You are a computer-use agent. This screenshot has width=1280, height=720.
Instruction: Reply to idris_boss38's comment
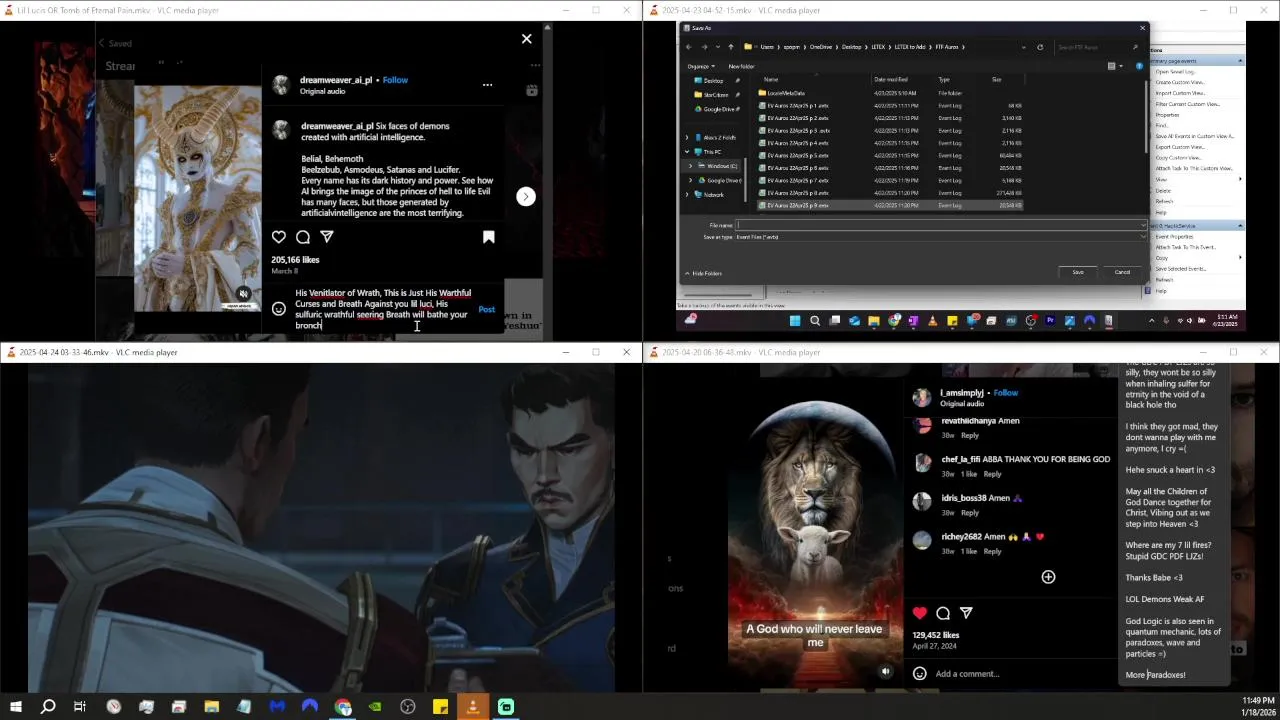970,513
